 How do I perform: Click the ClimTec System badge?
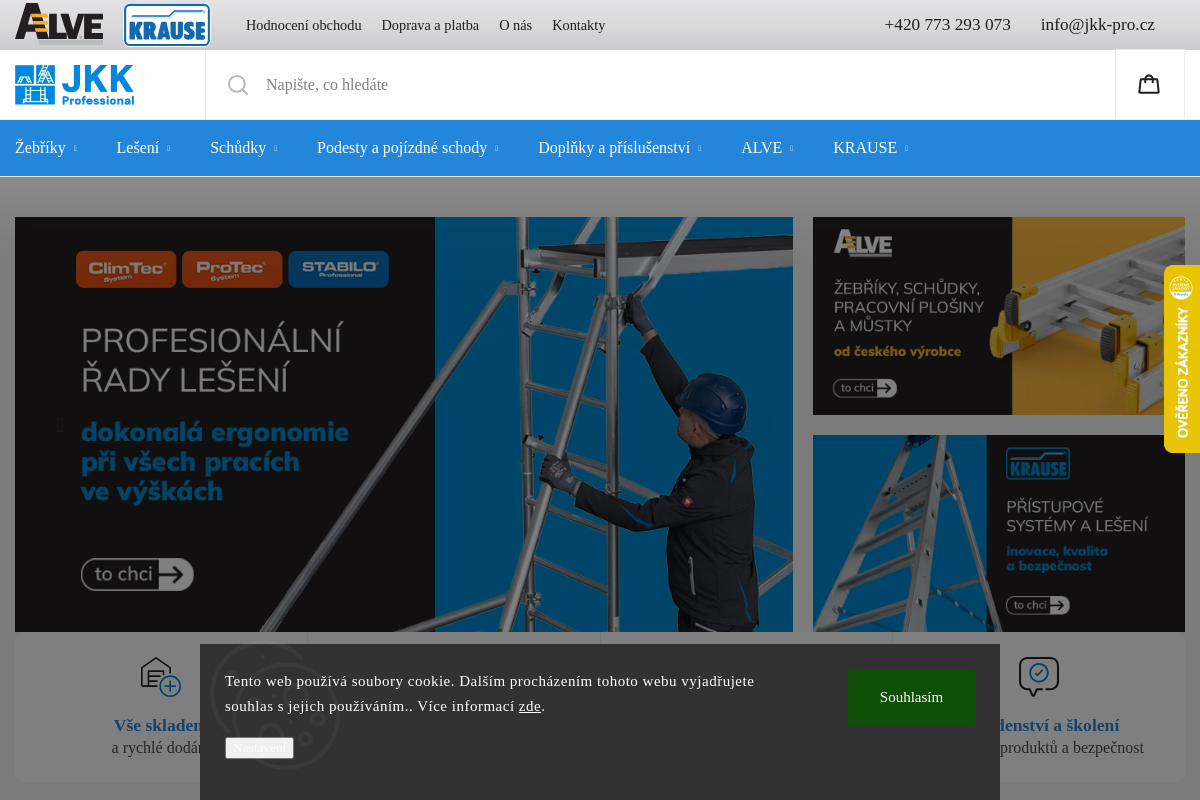point(126,269)
